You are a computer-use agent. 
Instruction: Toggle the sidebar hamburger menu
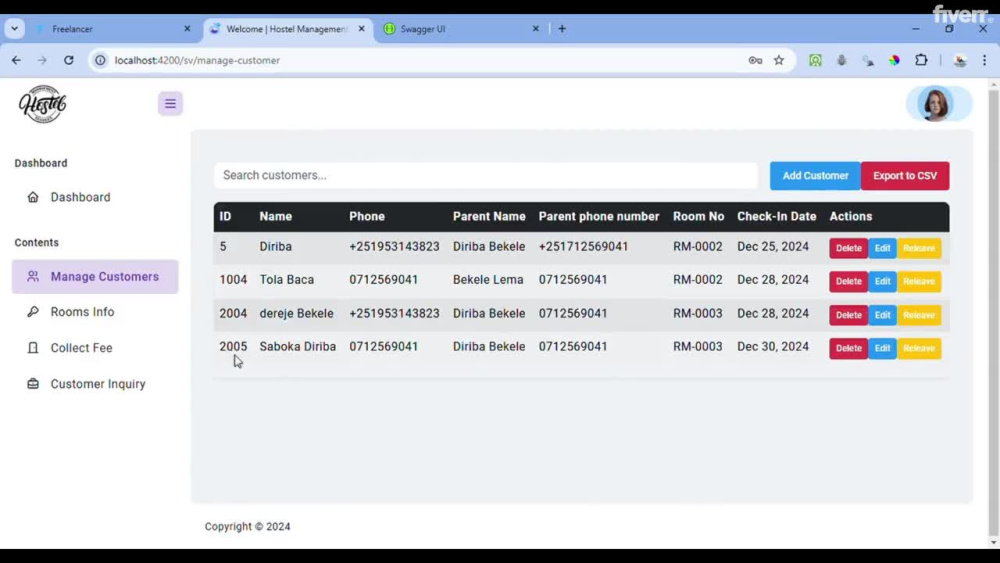(170, 103)
